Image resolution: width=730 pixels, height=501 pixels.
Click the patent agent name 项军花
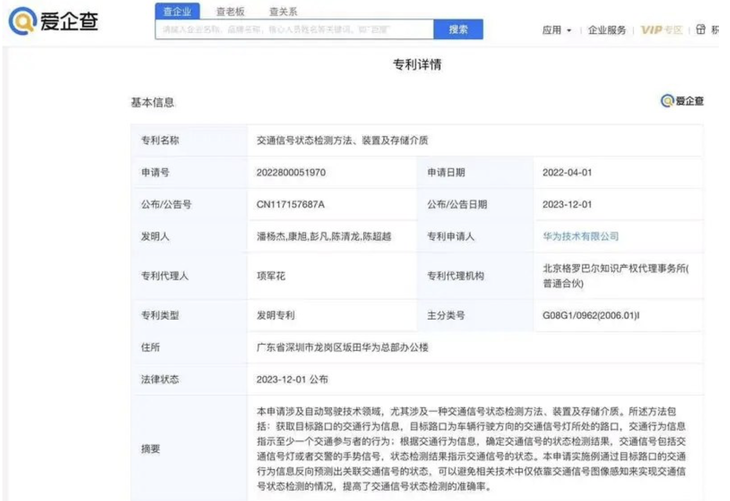[272, 275]
